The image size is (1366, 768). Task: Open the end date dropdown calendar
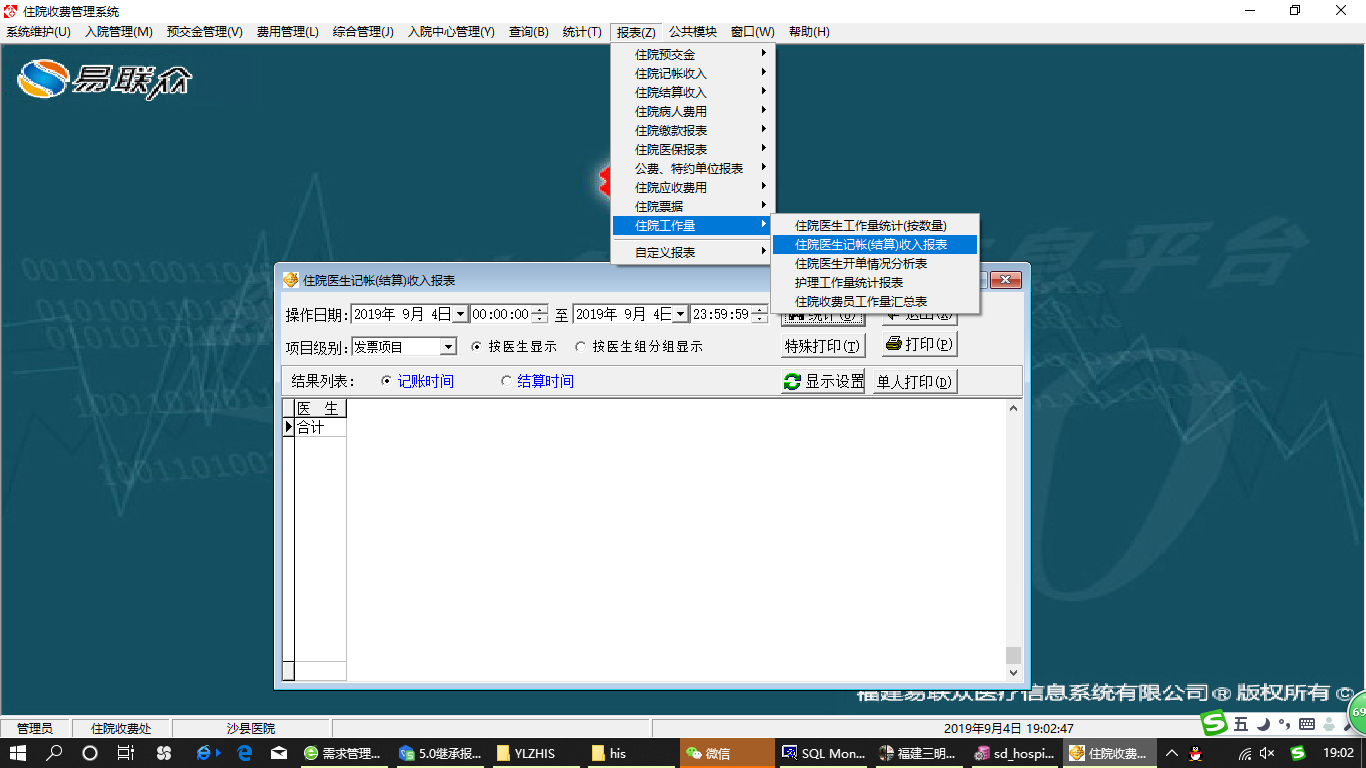click(680, 314)
